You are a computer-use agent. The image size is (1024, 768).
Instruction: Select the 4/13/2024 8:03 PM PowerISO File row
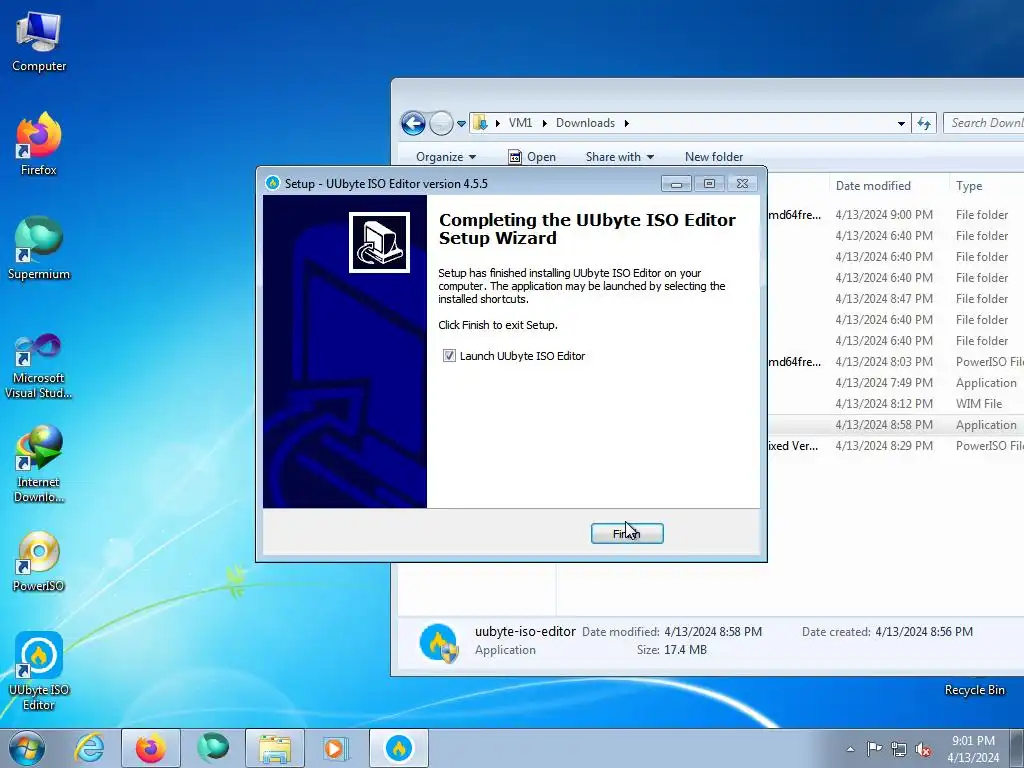coord(895,361)
